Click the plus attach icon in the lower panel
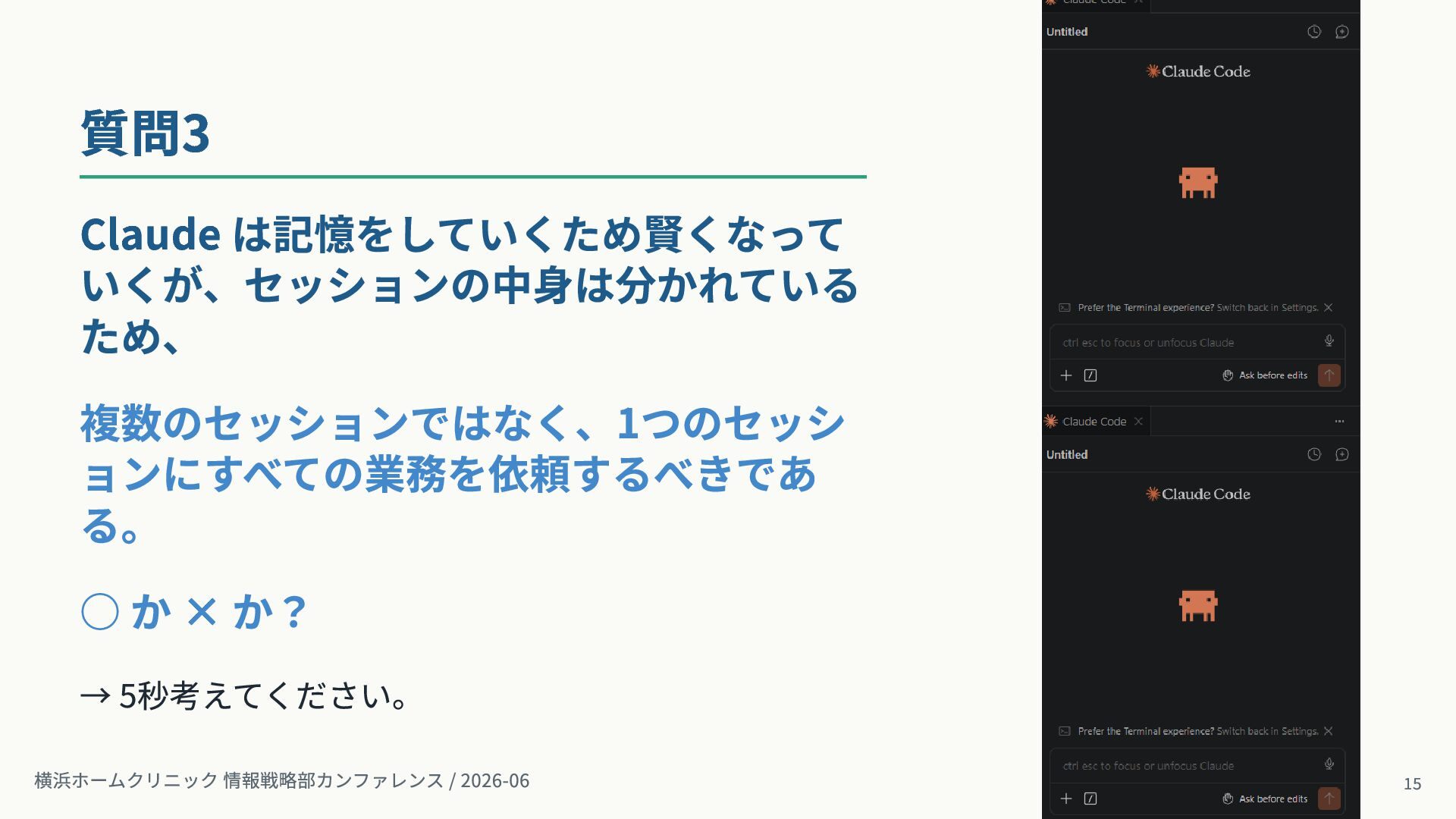The width and height of the screenshot is (1456, 819). point(1065,799)
